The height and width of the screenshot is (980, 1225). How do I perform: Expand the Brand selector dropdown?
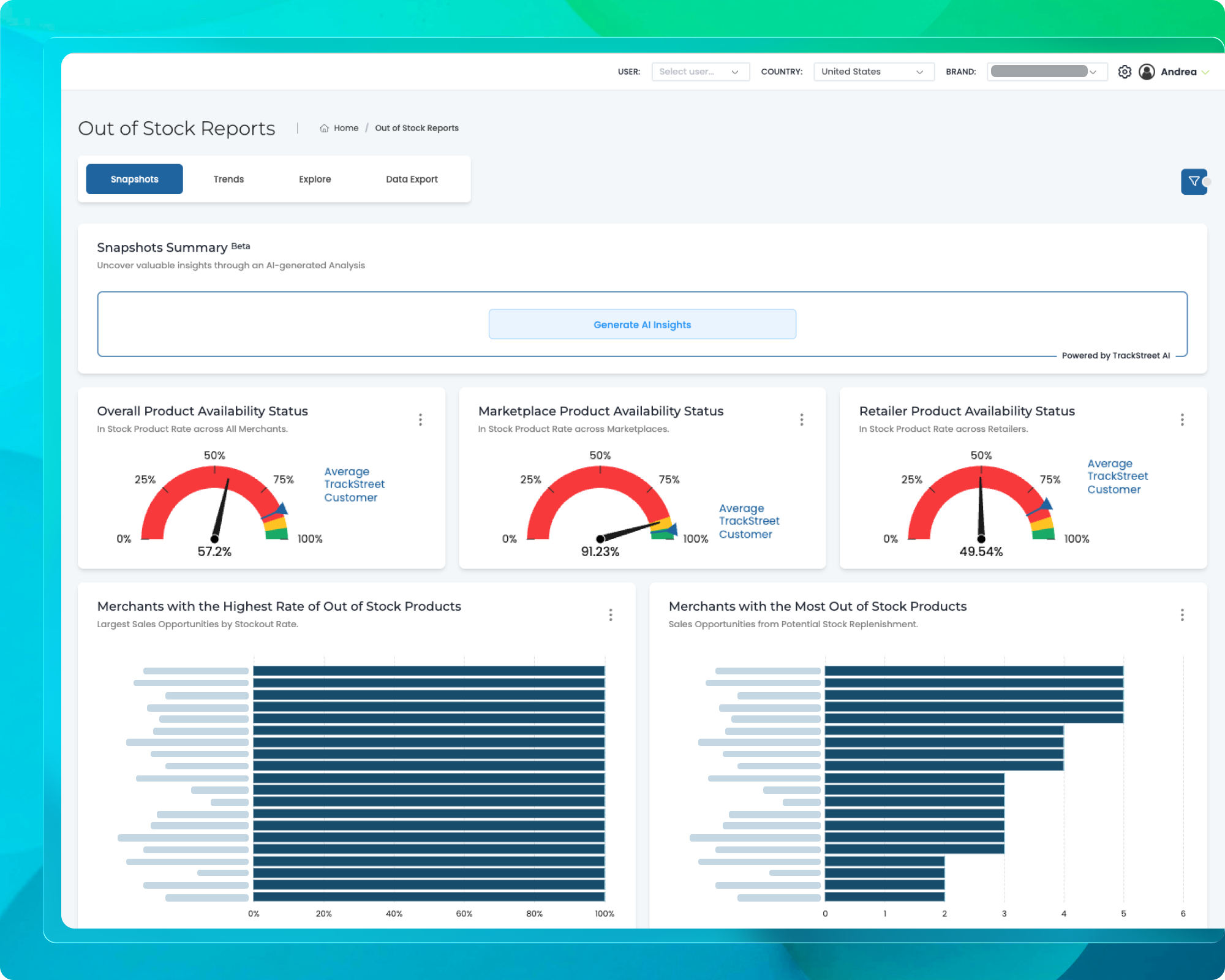pyautogui.click(x=1046, y=72)
